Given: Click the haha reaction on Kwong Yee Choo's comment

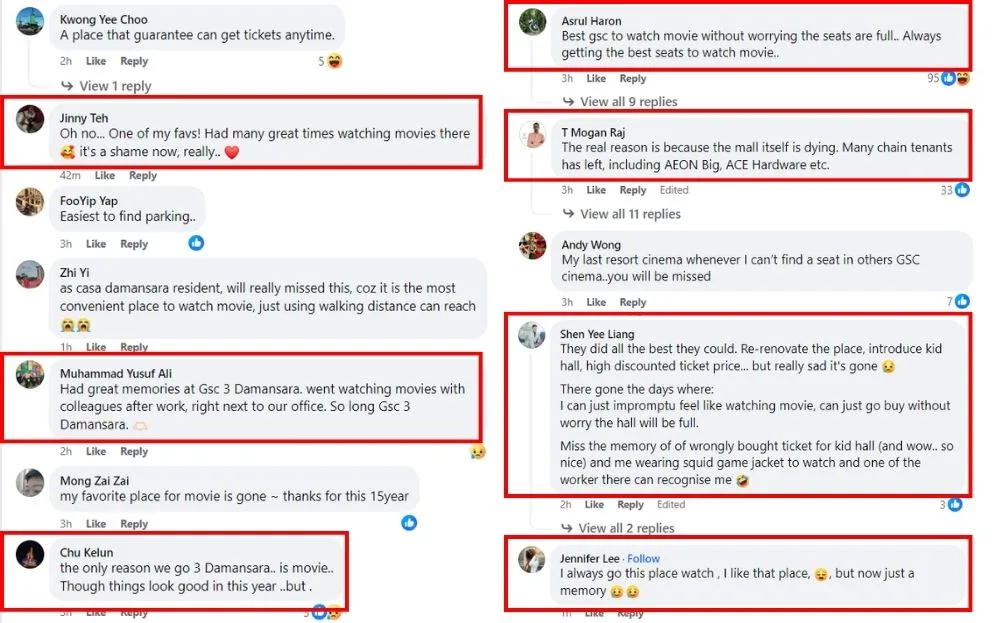Looking at the screenshot, I should (x=335, y=61).
